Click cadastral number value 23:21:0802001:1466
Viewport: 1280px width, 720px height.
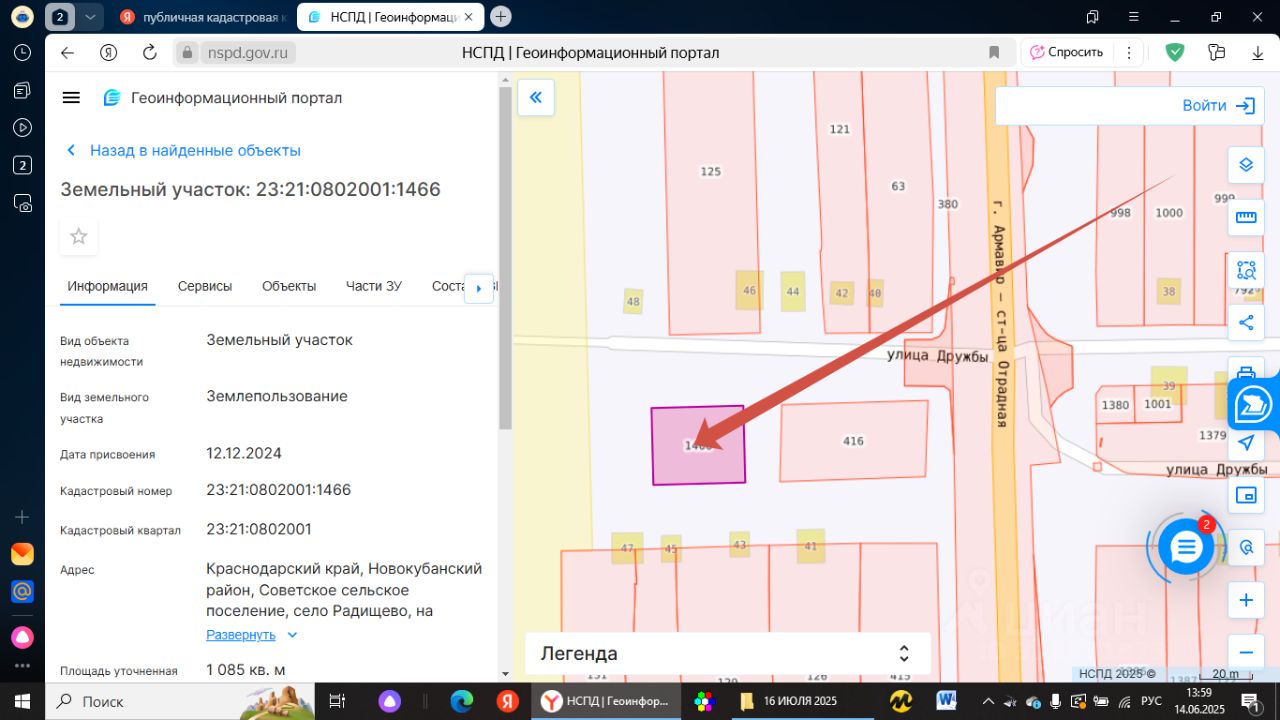coord(278,490)
